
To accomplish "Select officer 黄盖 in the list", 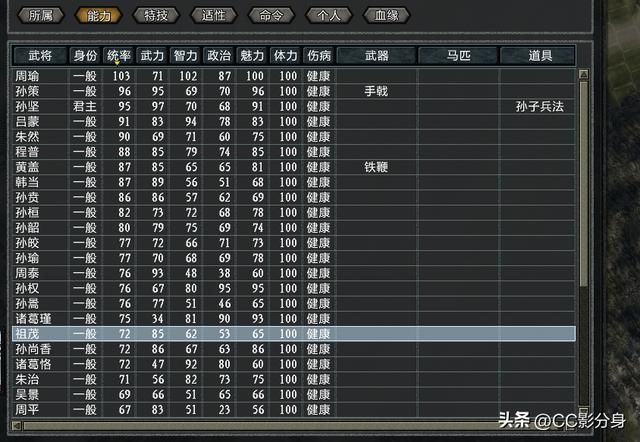I will (294, 167).
